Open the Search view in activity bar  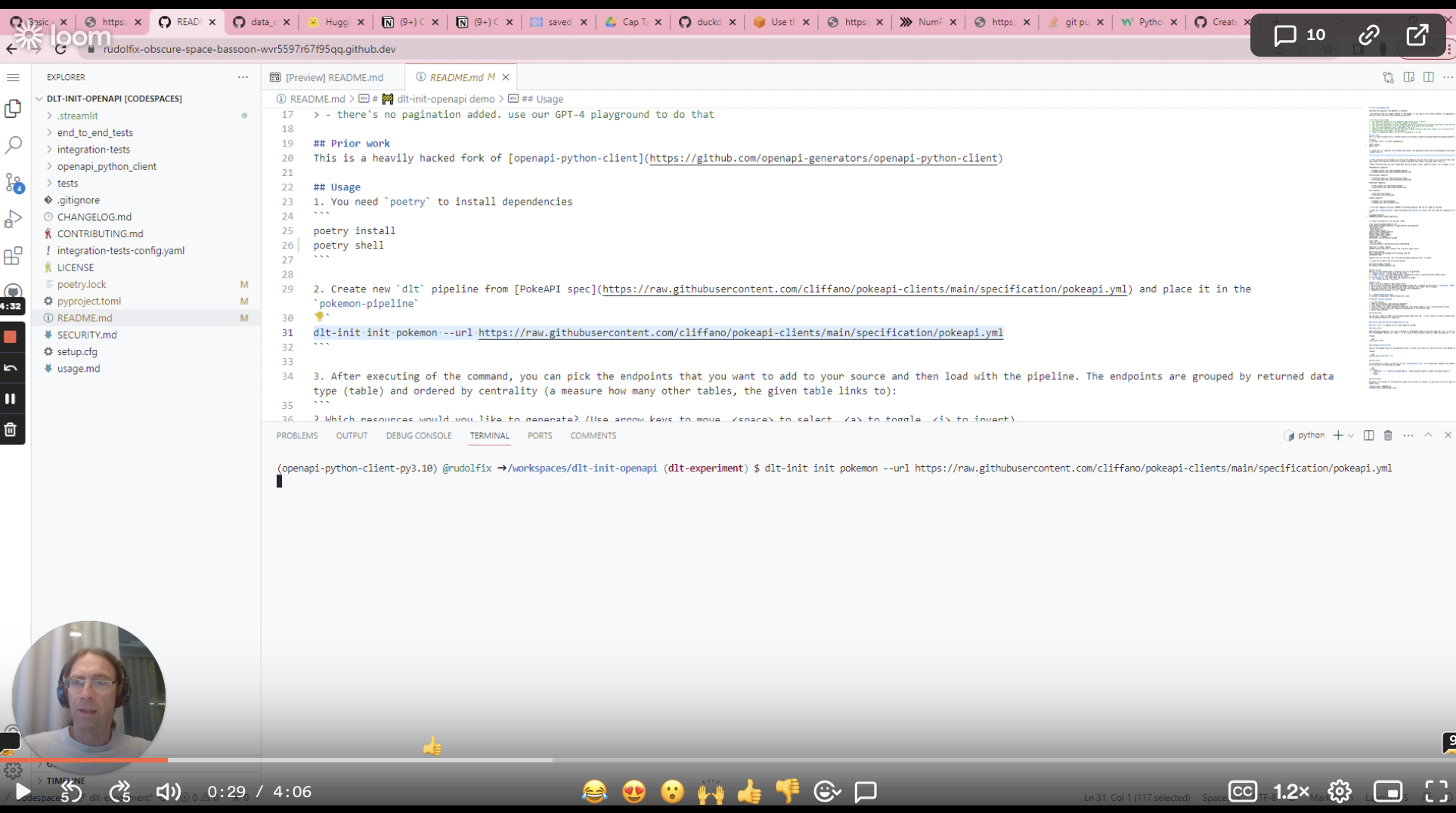point(14,145)
